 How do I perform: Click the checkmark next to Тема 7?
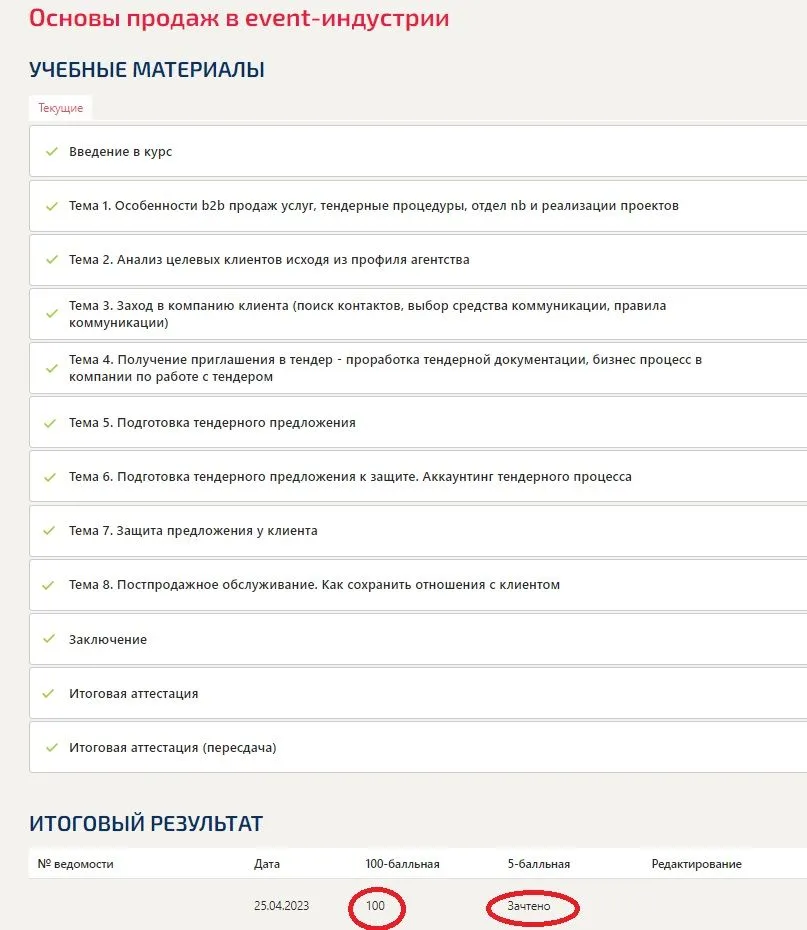pos(49,531)
